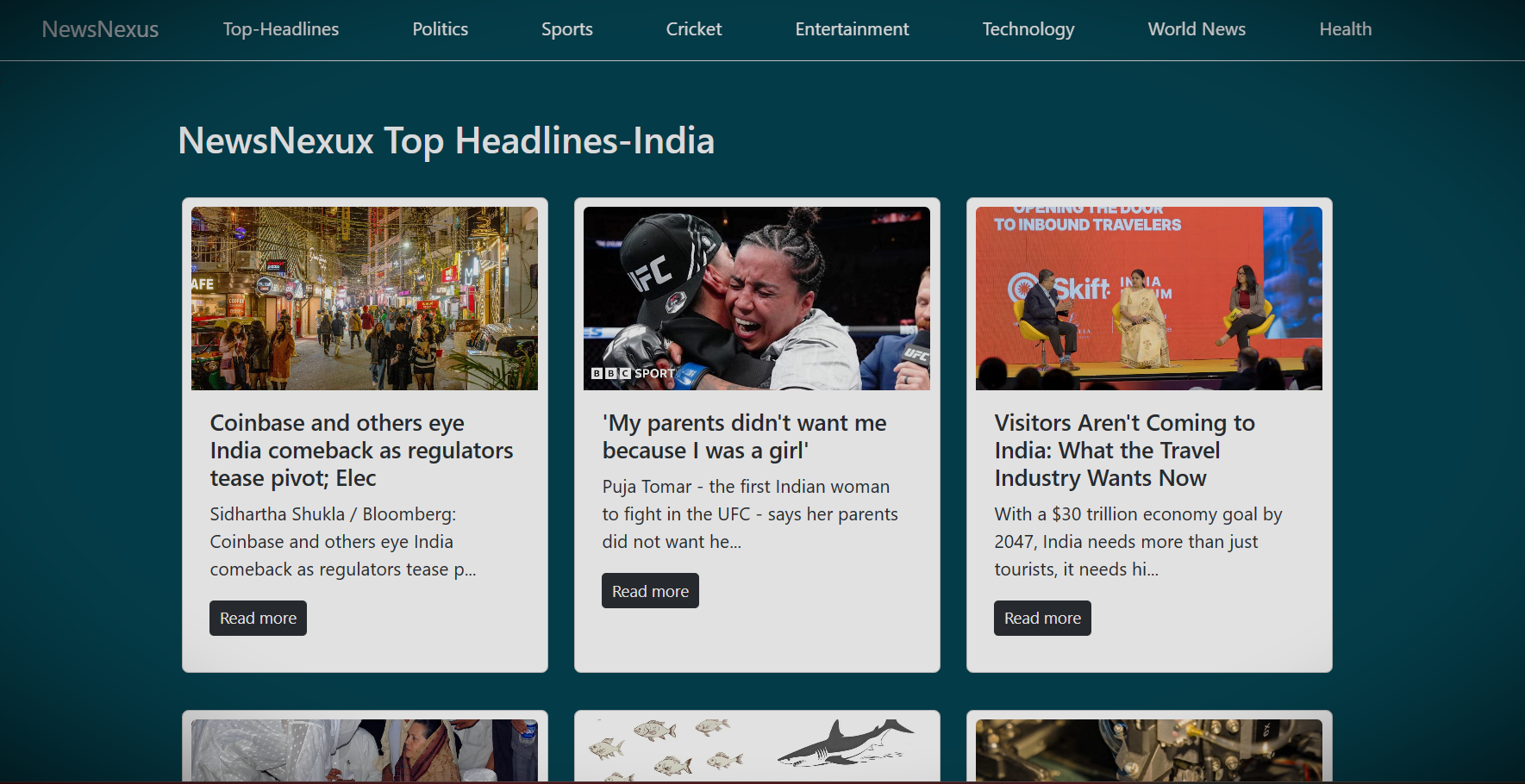This screenshot has width=1525, height=784.
Task: Click the Skift India Forum stage image
Action: 1149,298
